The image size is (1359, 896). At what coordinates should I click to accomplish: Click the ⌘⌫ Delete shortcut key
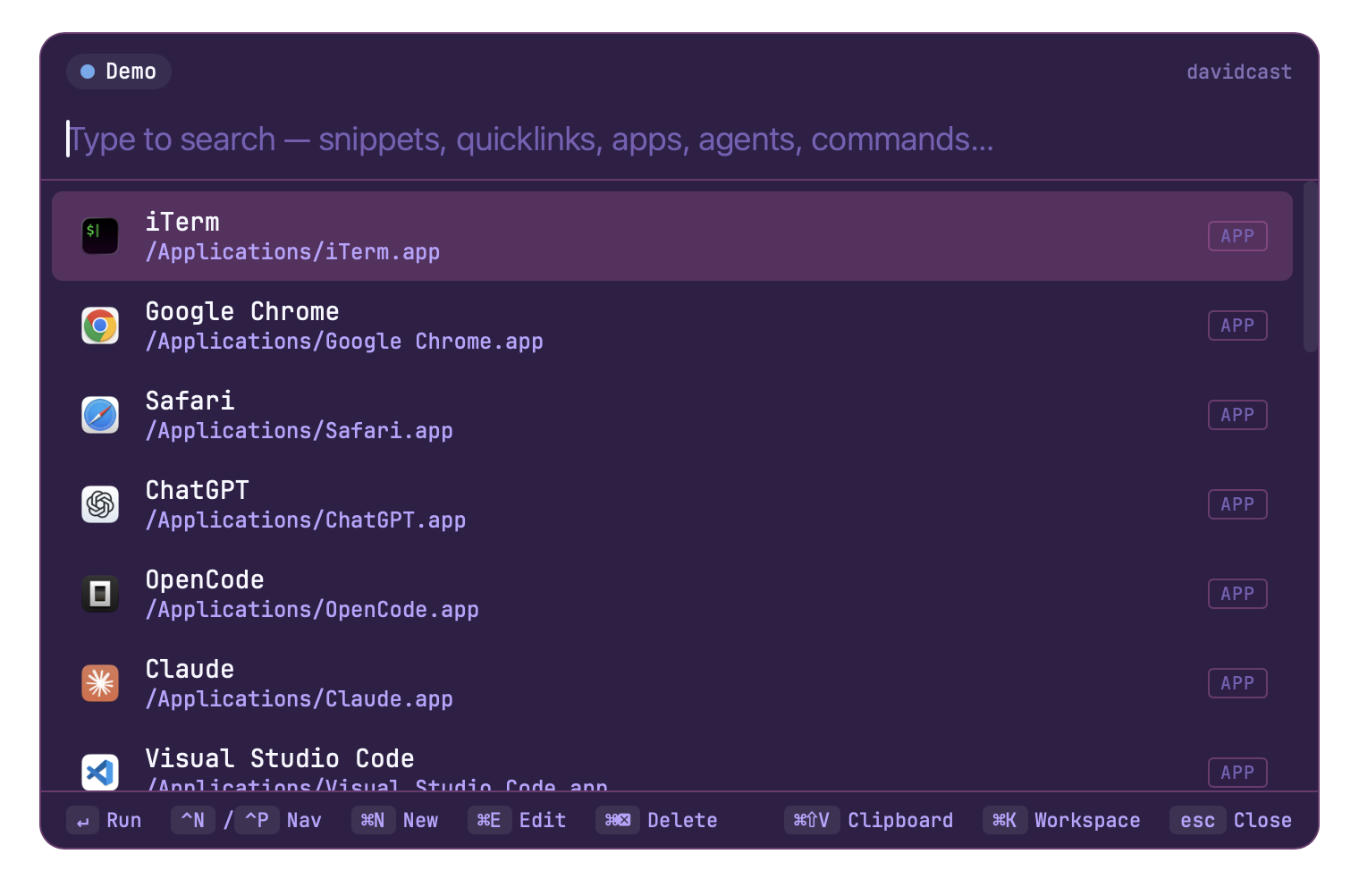coord(618,821)
